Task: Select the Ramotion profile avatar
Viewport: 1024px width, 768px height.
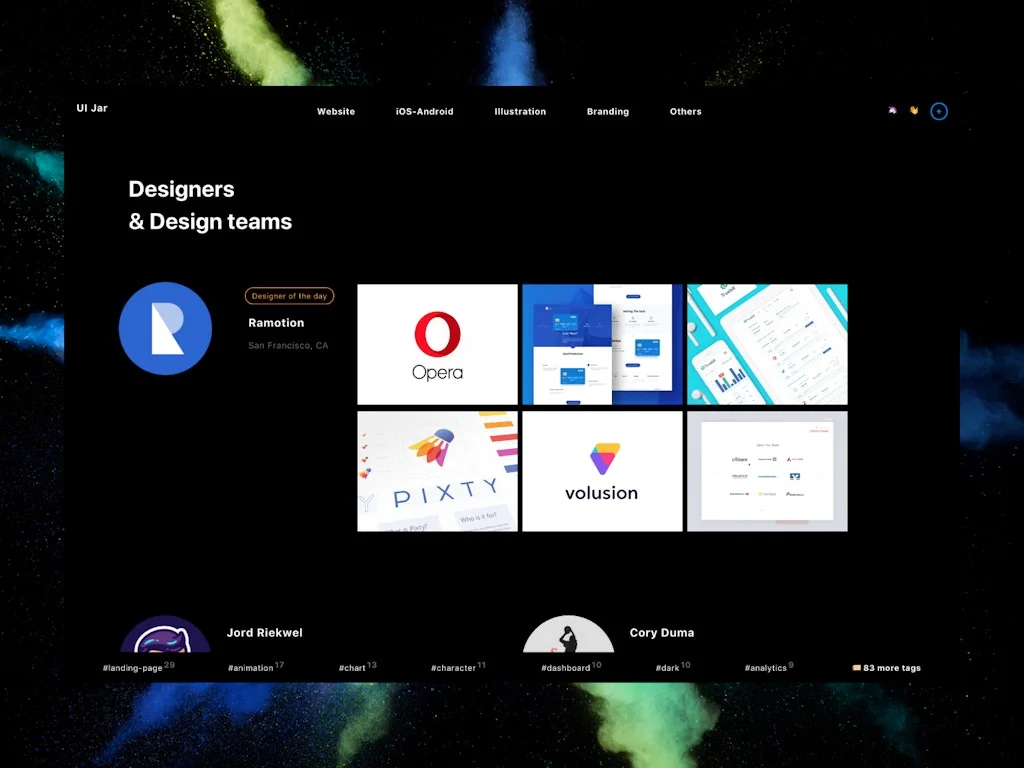Action: tap(166, 328)
